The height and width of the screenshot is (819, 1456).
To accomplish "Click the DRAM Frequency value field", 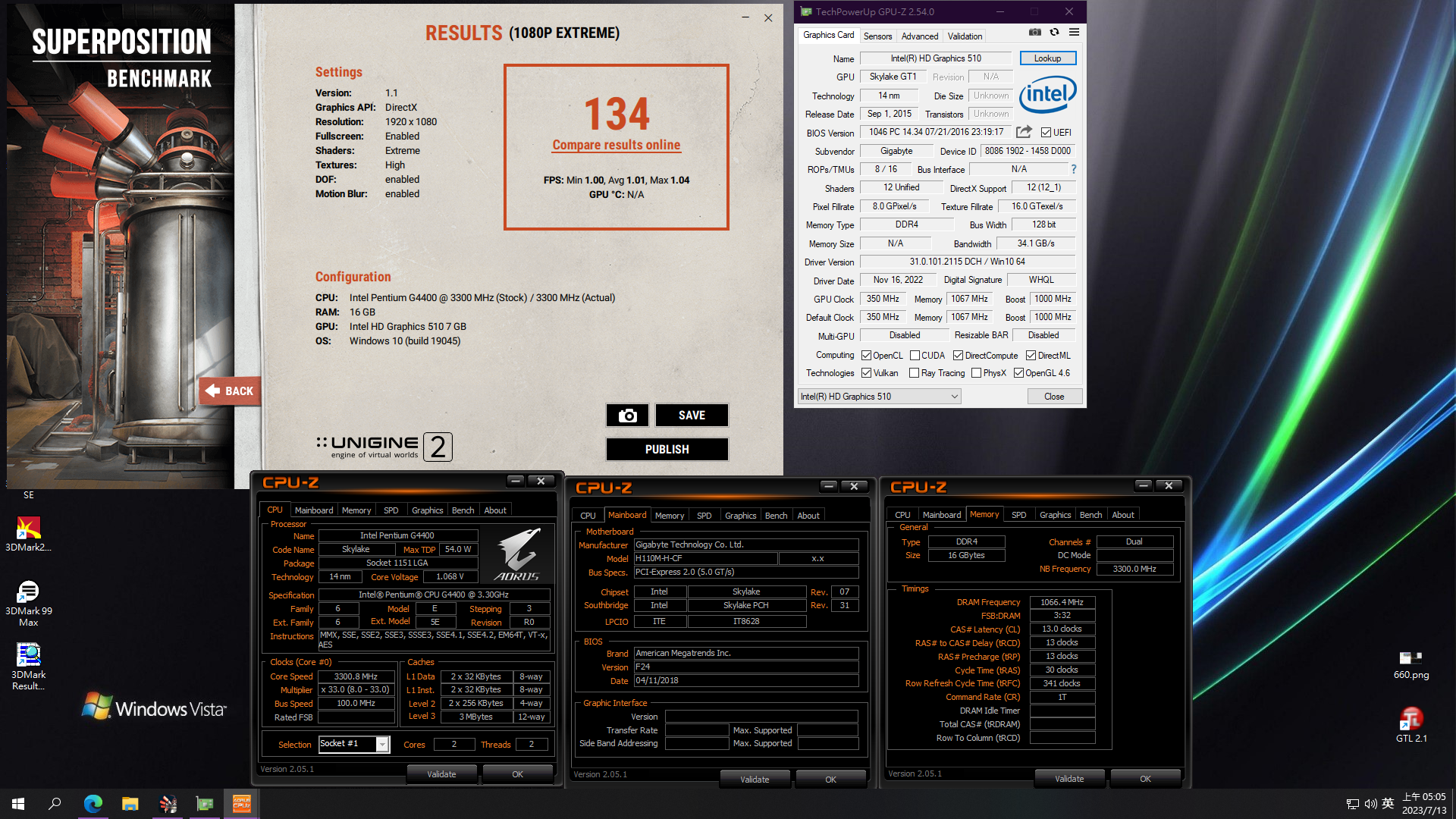I will [1062, 602].
